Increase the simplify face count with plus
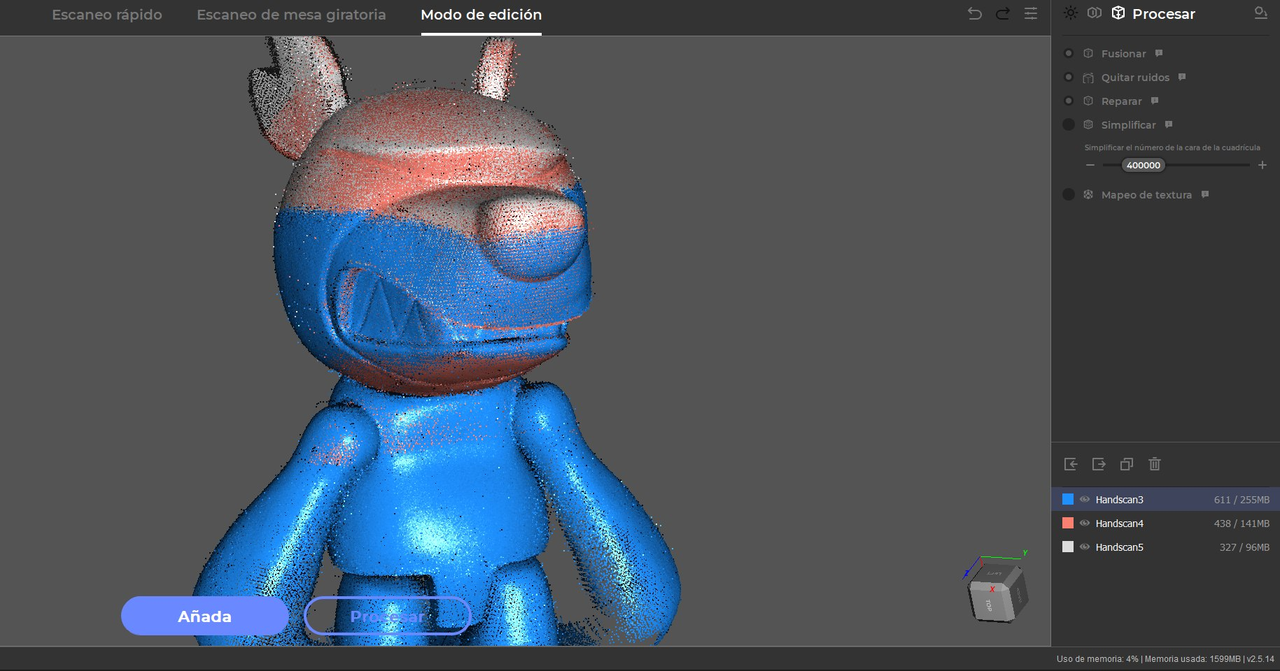1280x671 pixels. [x=1262, y=165]
